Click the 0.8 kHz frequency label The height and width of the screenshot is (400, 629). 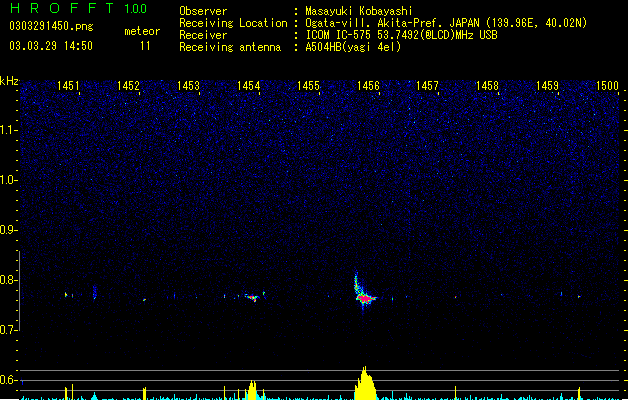[x=9, y=280]
